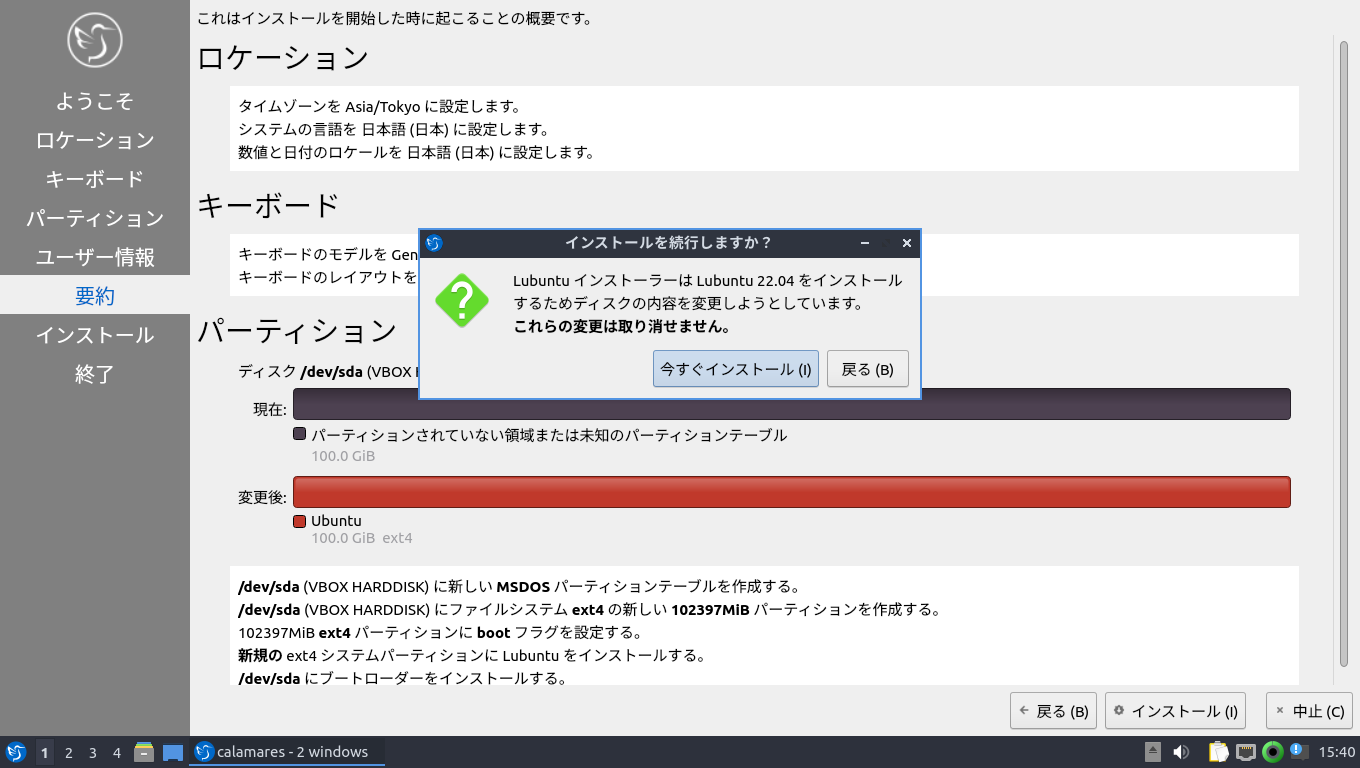Confirm with 今すぐインストール (I) button

pyautogui.click(x=736, y=369)
